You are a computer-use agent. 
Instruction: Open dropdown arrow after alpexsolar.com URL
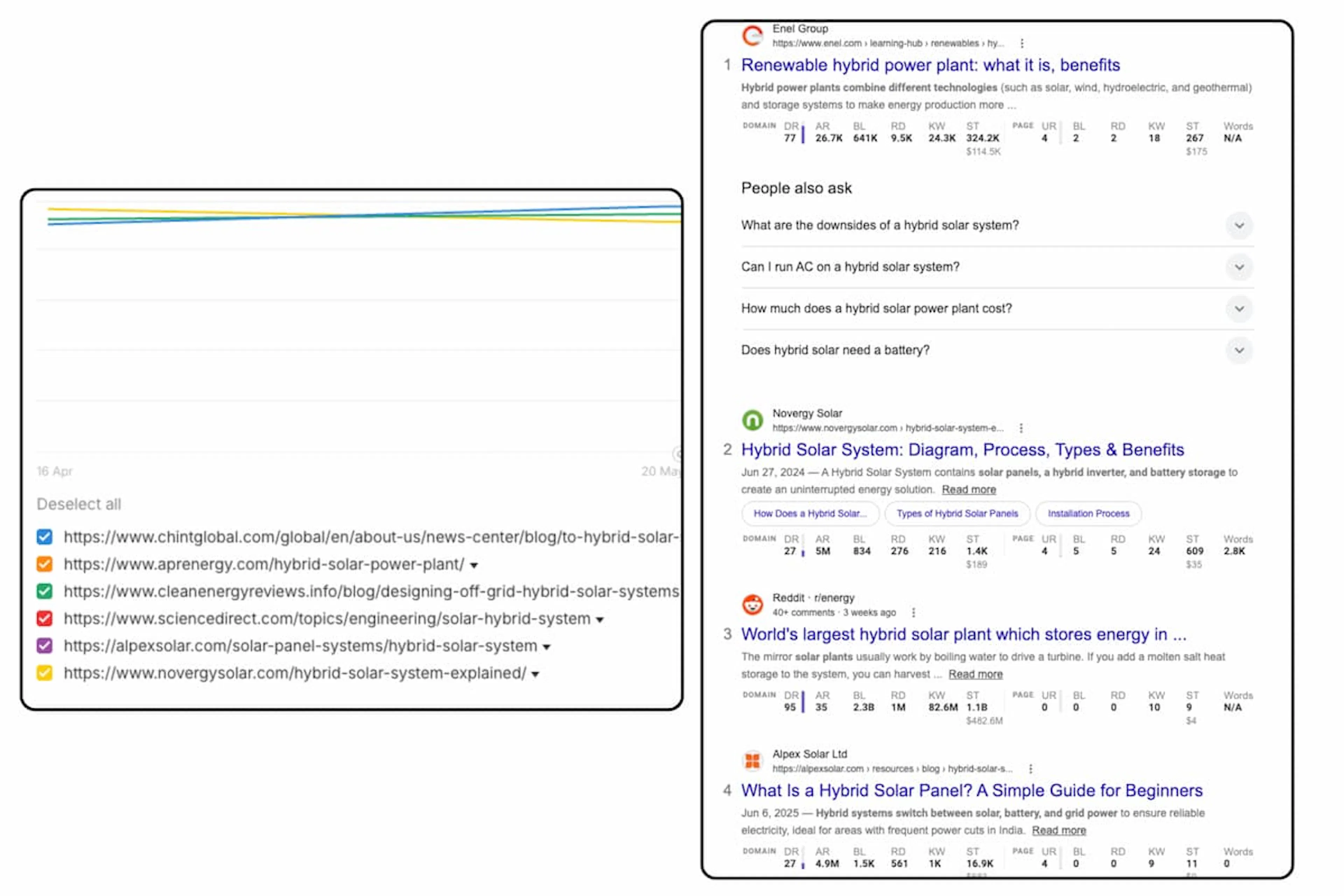click(546, 647)
